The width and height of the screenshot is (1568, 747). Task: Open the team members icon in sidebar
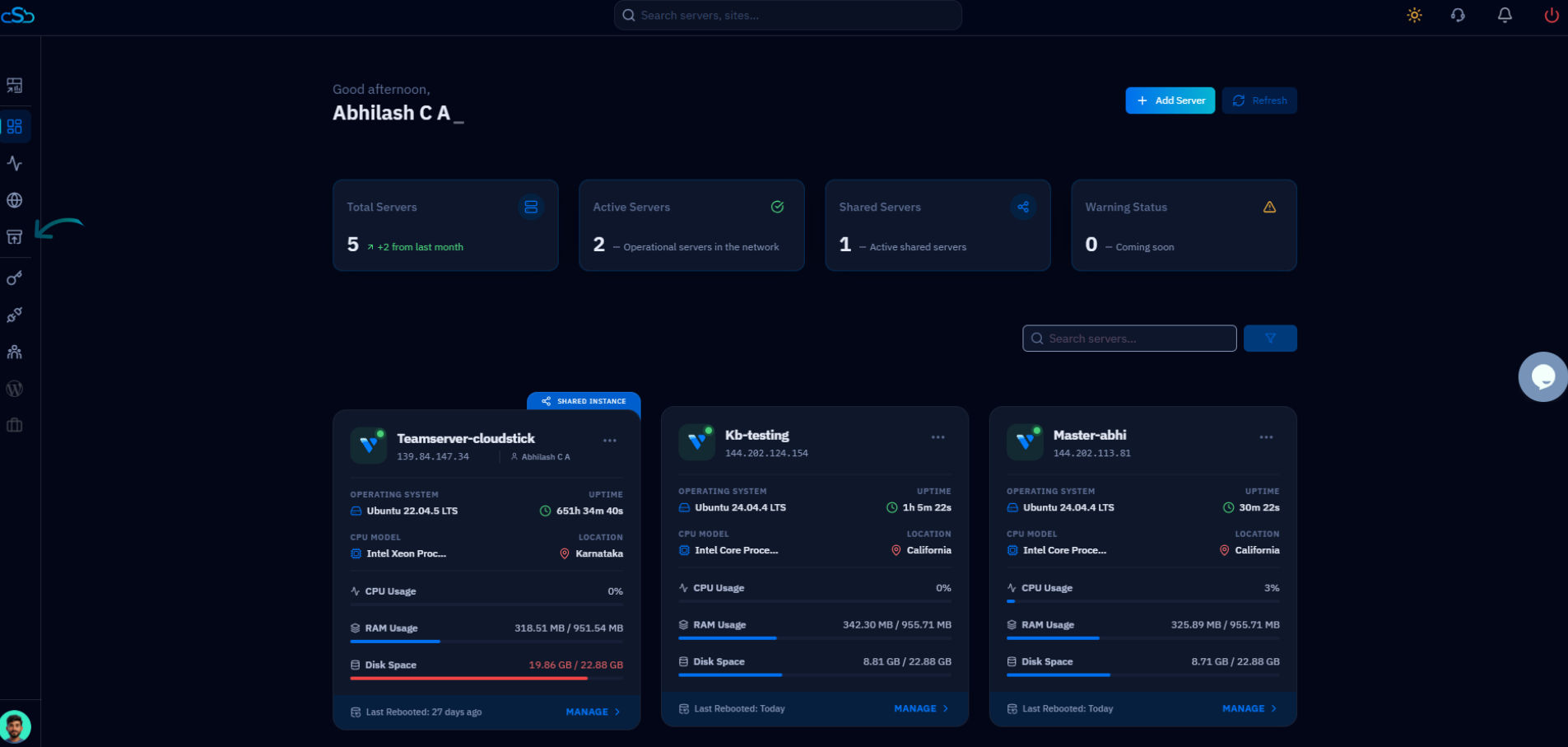15,352
